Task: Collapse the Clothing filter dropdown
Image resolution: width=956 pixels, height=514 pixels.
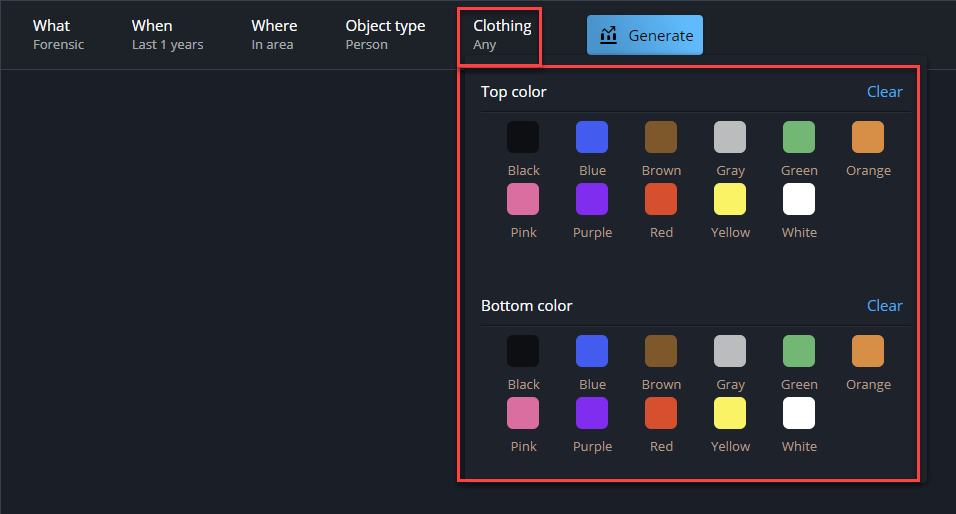Action: [x=501, y=34]
